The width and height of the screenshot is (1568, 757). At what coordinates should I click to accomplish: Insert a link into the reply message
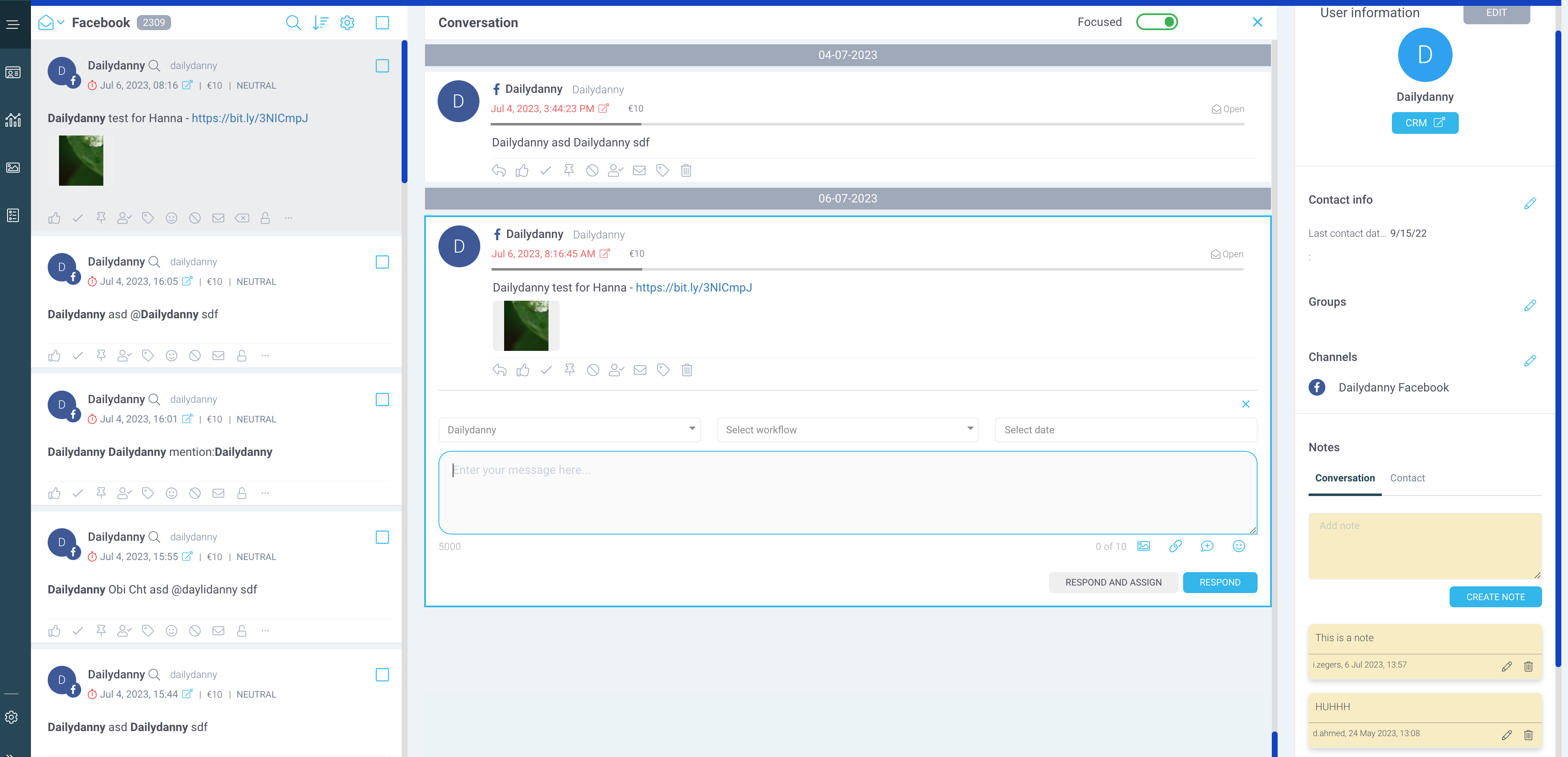(x=1176, y=546)
